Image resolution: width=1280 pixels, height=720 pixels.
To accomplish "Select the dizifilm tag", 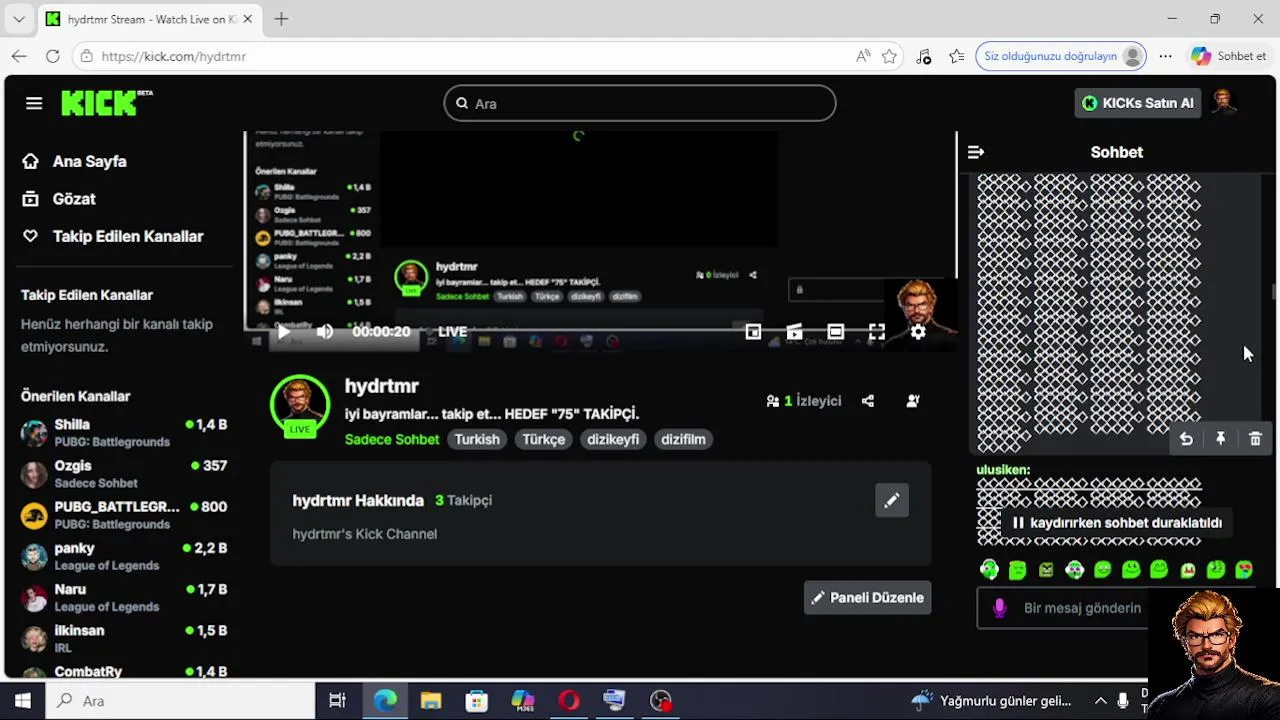I will click(x=683, y=439).
